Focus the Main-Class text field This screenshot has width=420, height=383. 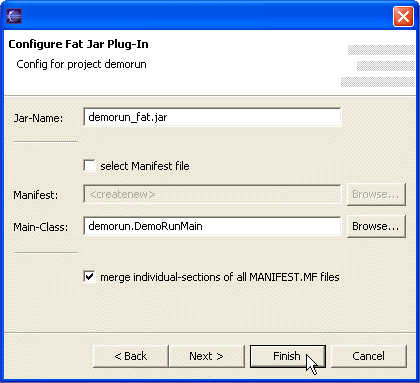point(212,226)
